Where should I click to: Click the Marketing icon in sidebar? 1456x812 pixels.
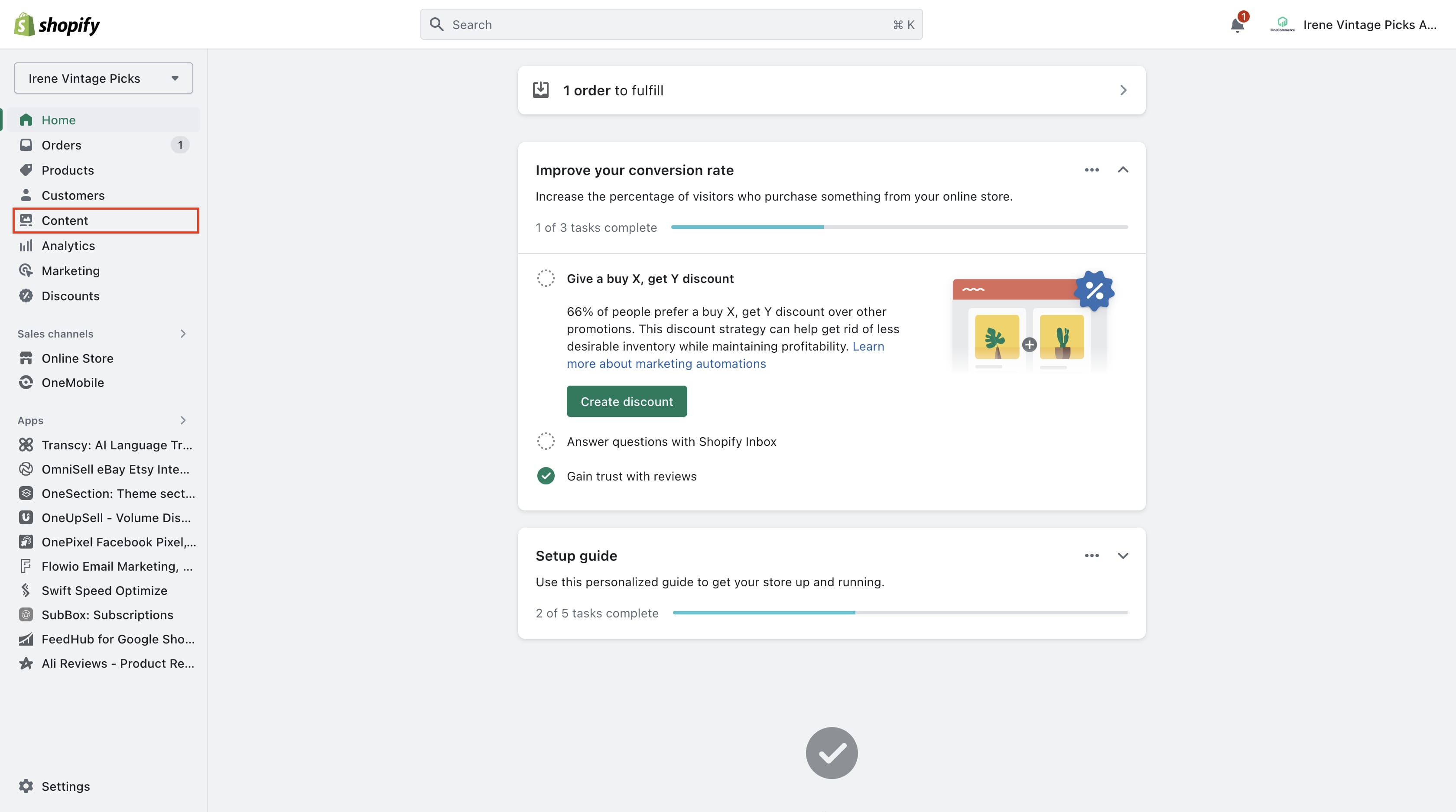click(x=26, y=270)
